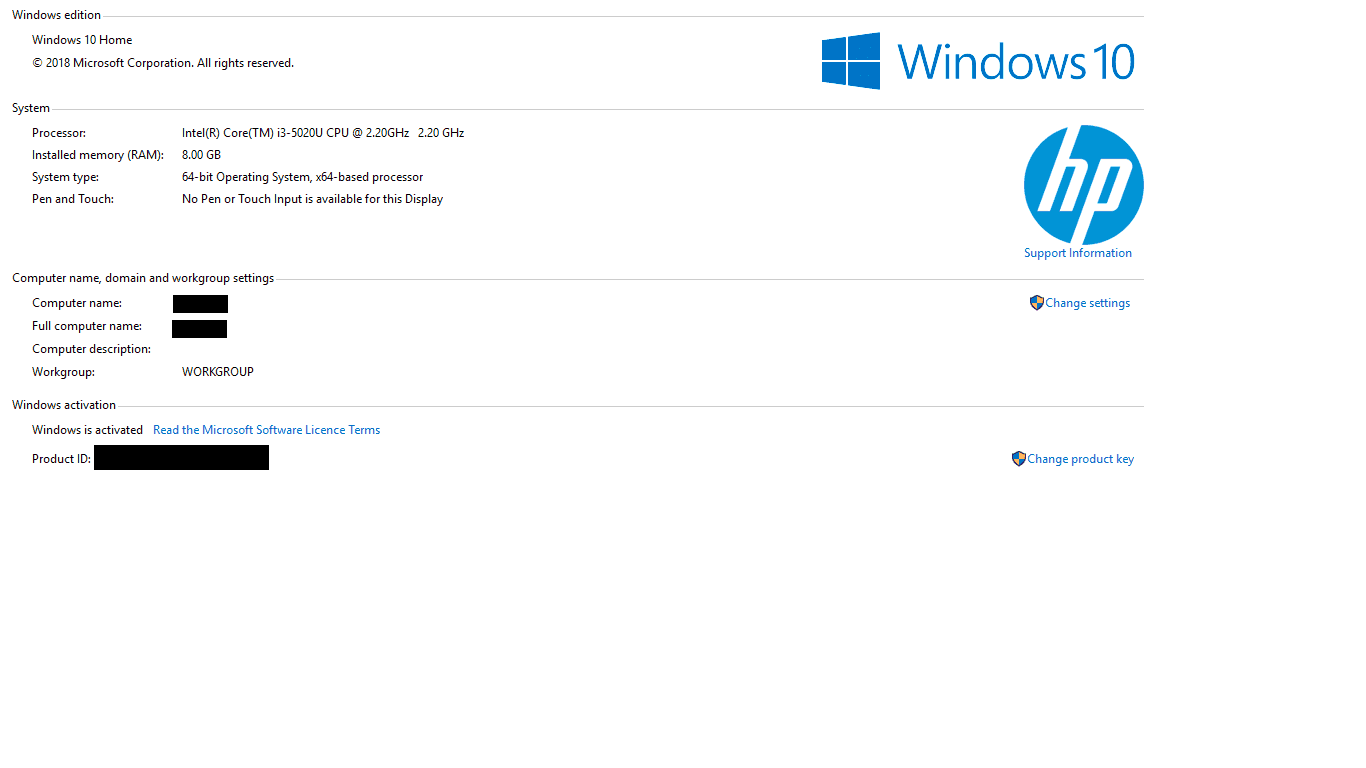Viewport: 1366px width, 768px height.
Task: Click shield icon beside Change product key
Action: click(x=1019, y=459)
